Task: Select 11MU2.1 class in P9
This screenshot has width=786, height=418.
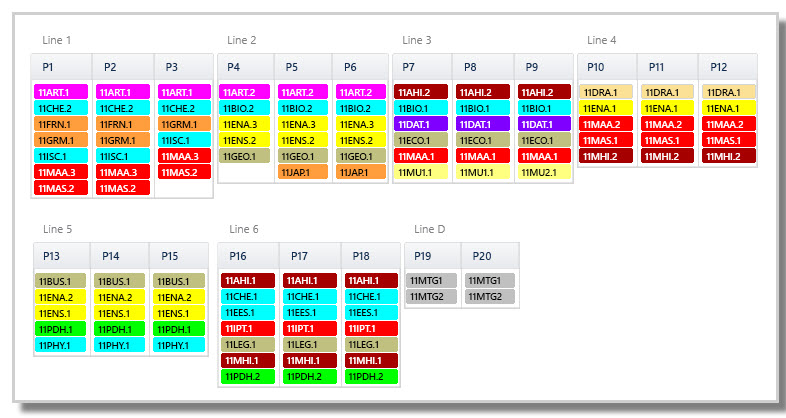Action: [x=544, y=172]
